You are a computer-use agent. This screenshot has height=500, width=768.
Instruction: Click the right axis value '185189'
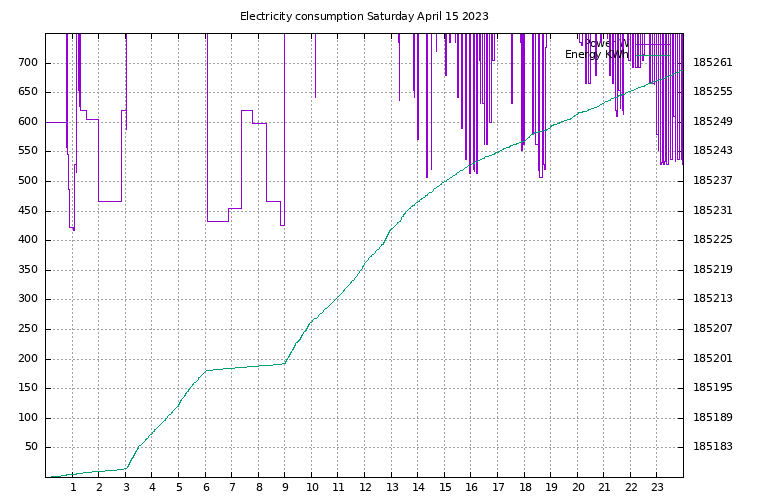click(713, 417)
